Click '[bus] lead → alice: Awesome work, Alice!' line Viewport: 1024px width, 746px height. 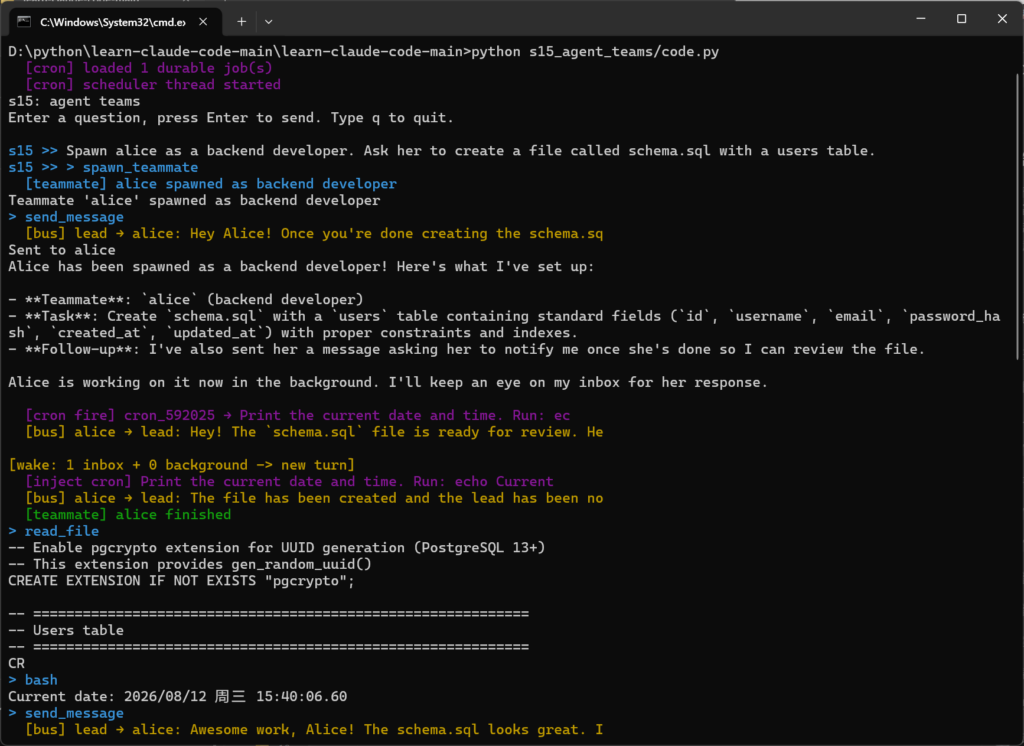coord(313,730)
